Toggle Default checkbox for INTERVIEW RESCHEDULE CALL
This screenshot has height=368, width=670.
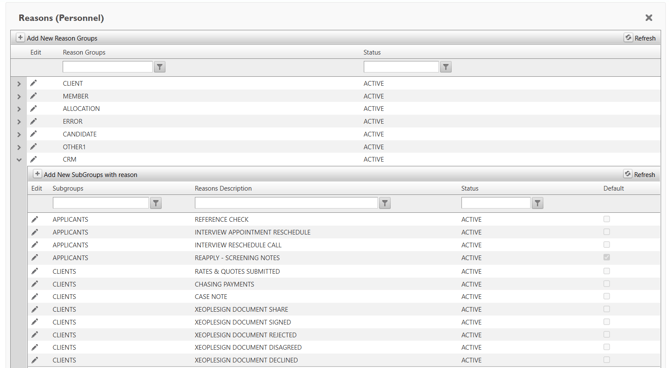point(606,244)
